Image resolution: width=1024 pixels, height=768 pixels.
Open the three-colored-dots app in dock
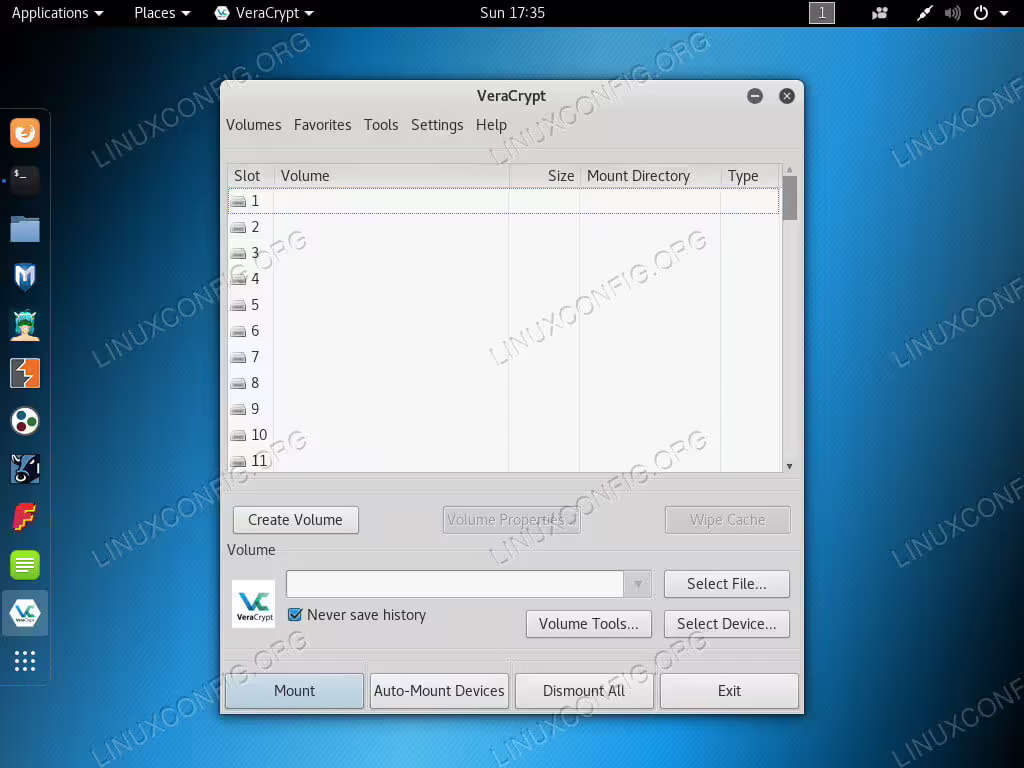pyautogui.click(x=25, y=421)
